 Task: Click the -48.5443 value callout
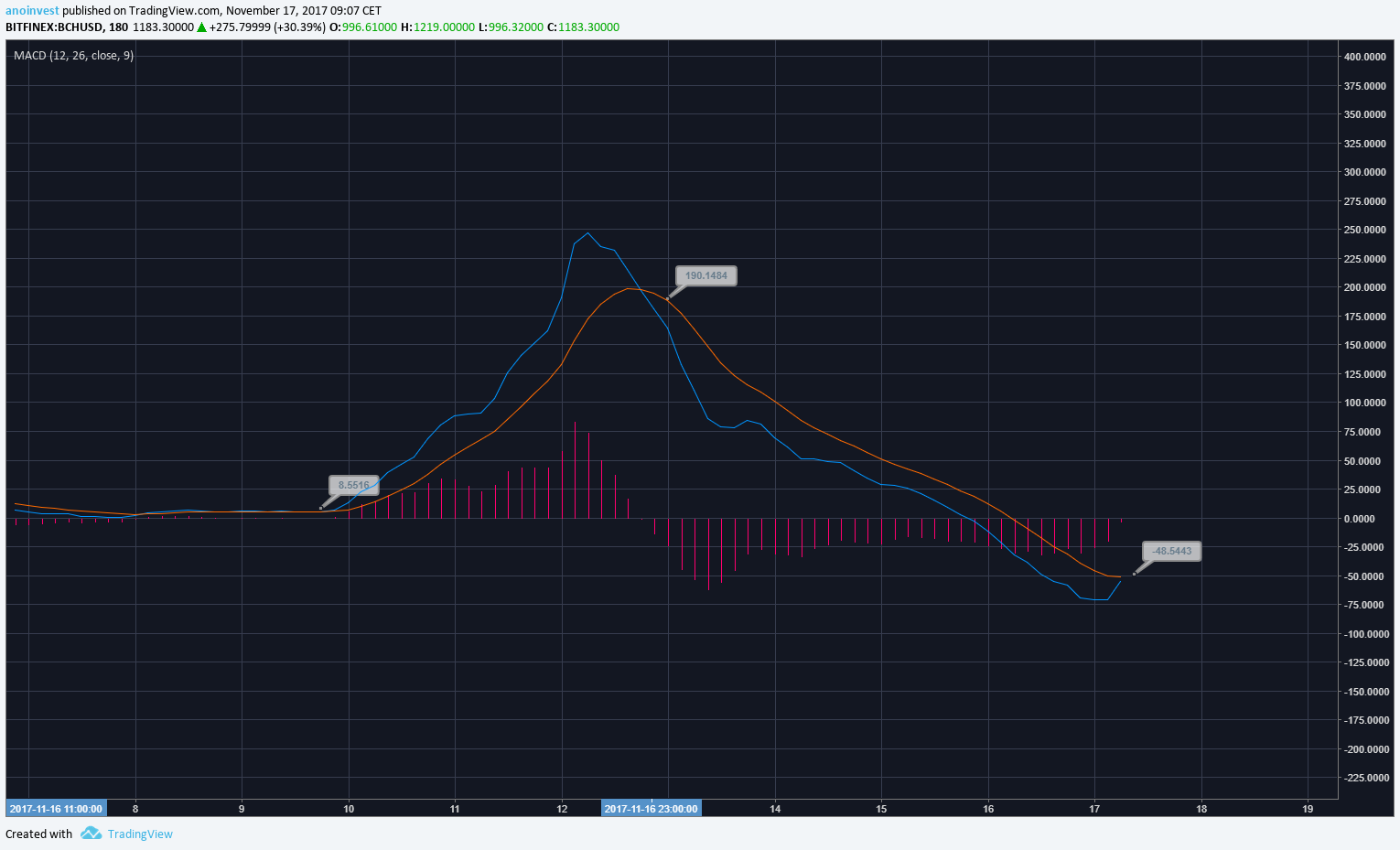click(x=1172, y=551)
